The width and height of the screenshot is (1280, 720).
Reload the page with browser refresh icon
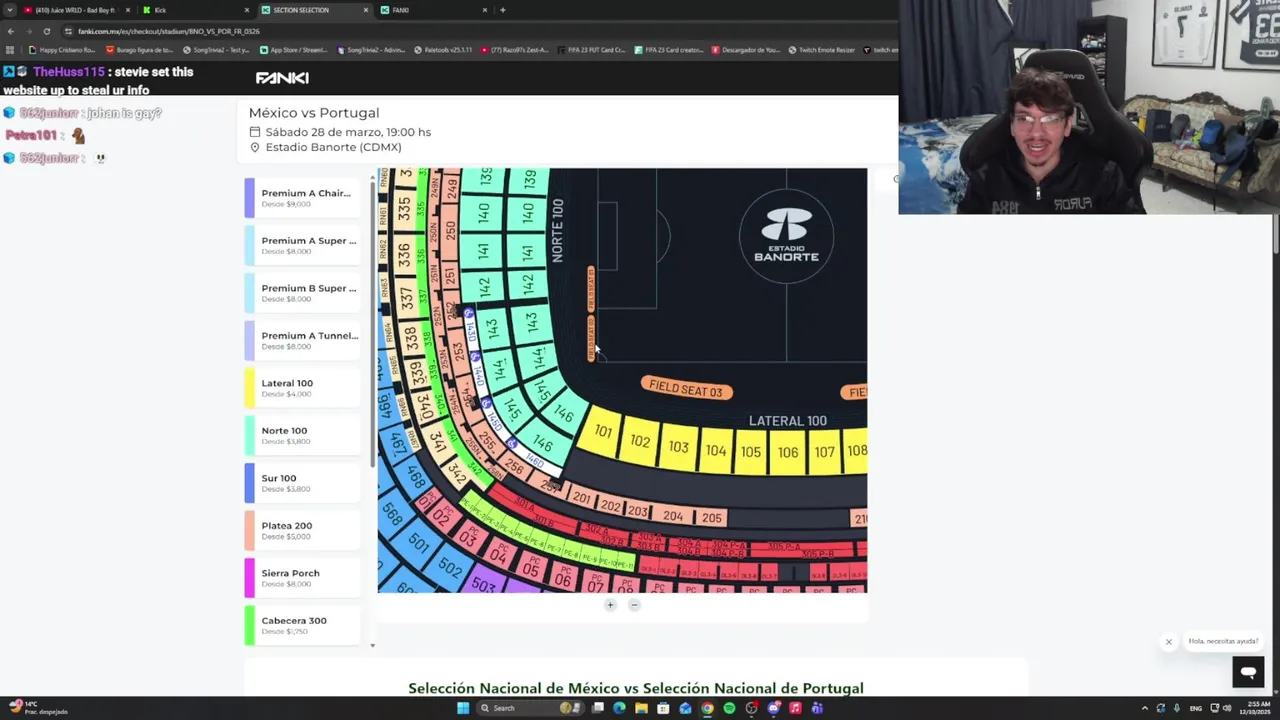pyautogui.click(x=46, y=31)
